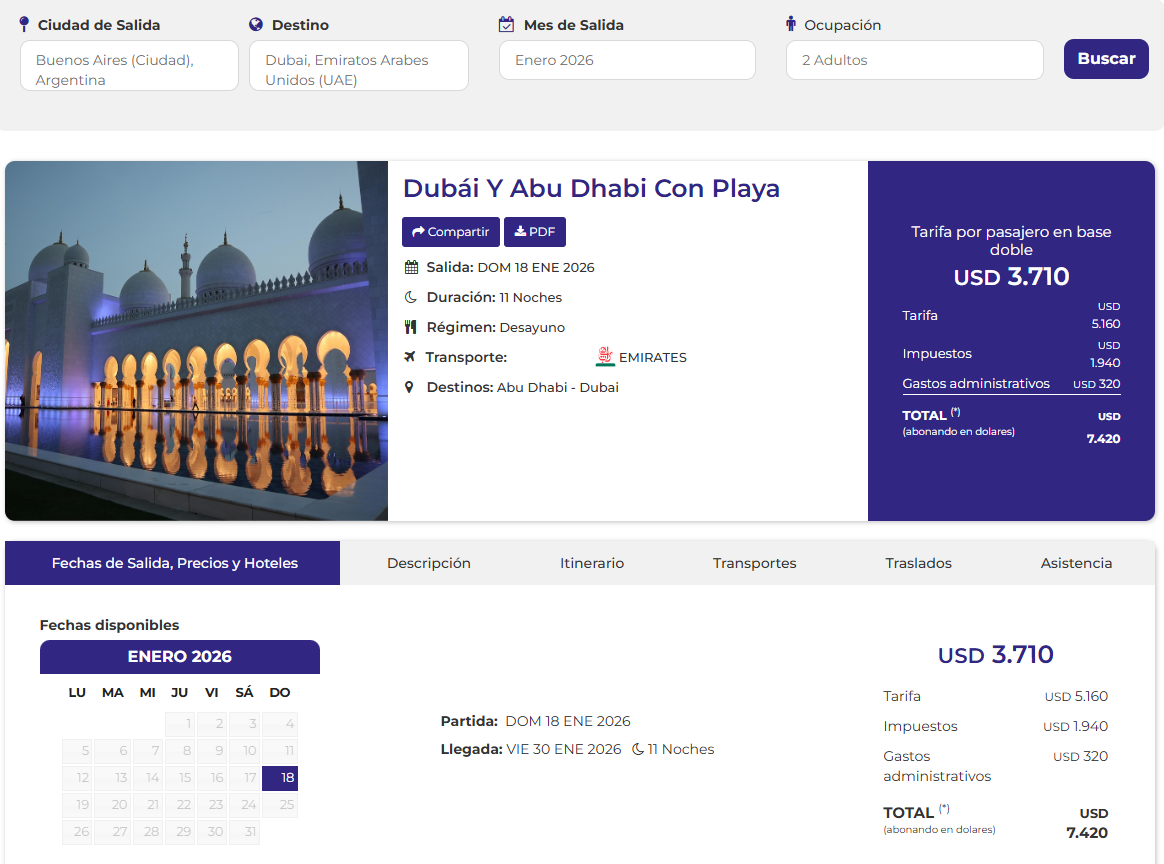The height and width of the screenshot is (864, 1164).
Task: Expand the Mes de Salida Enero 2026 field
Action: click(627, 60)
